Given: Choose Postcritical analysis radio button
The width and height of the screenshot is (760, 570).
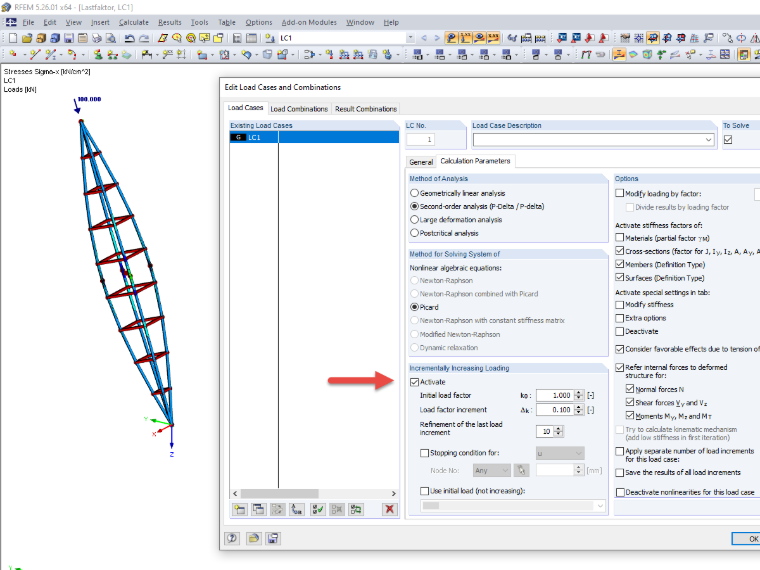Looking at the screenshot, I should tap(414, 233).
